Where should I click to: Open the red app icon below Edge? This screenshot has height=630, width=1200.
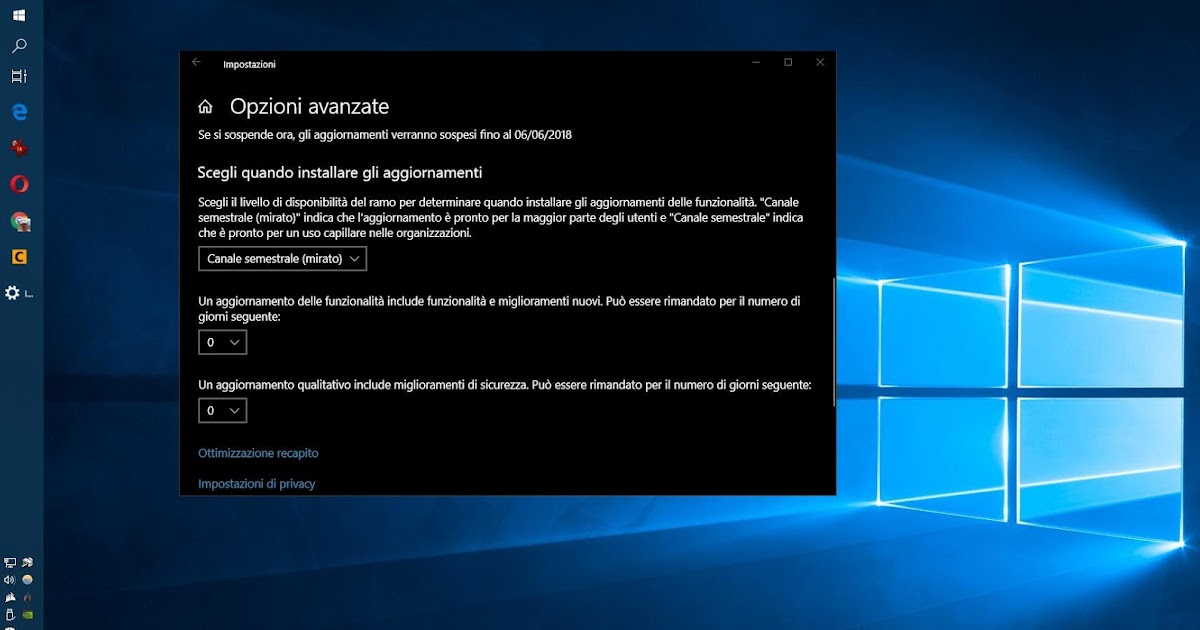(x=19, y=148)
